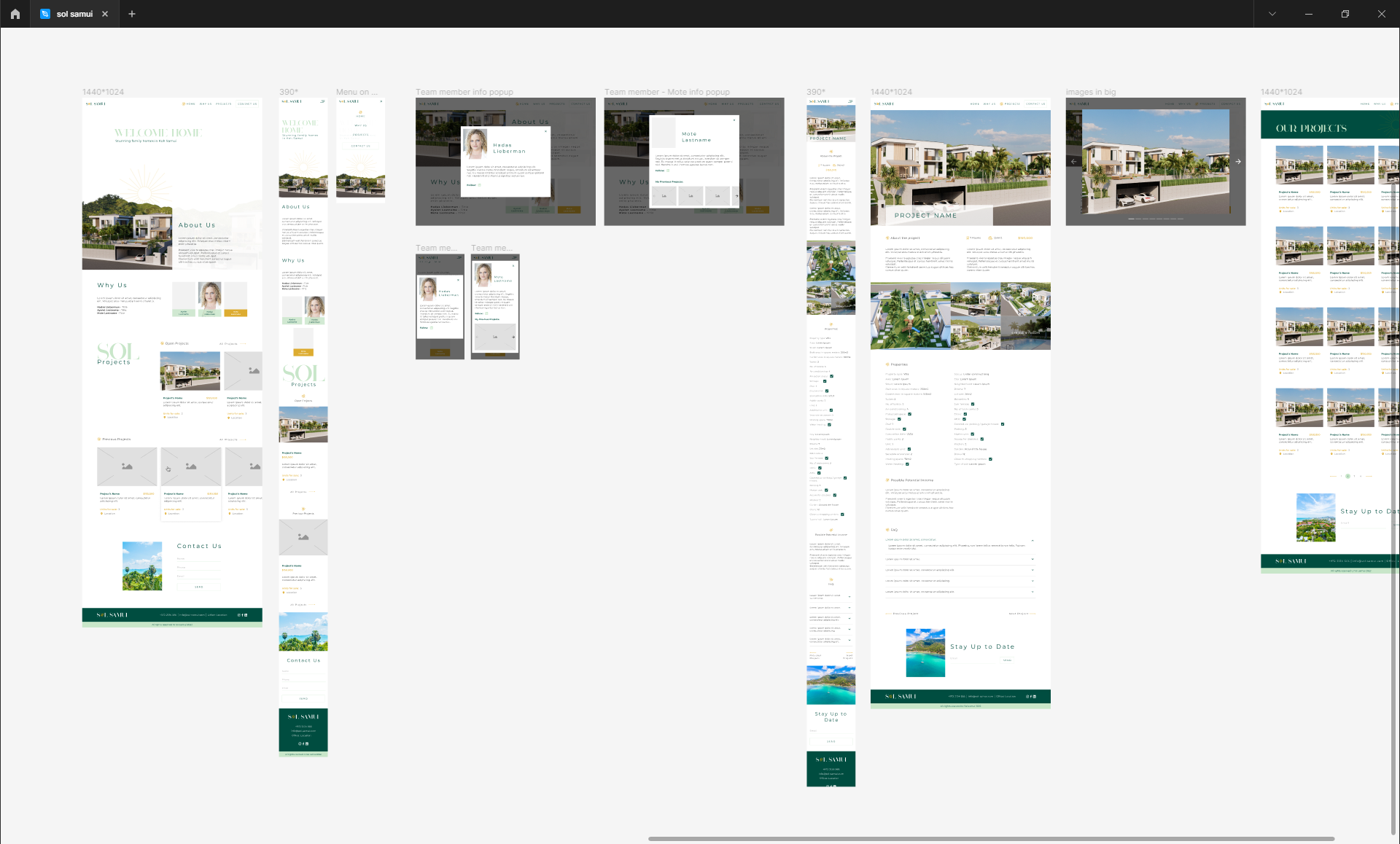
Task: Open the hamburger menu on the 390 mobile frame
Action: coord(323,102)
